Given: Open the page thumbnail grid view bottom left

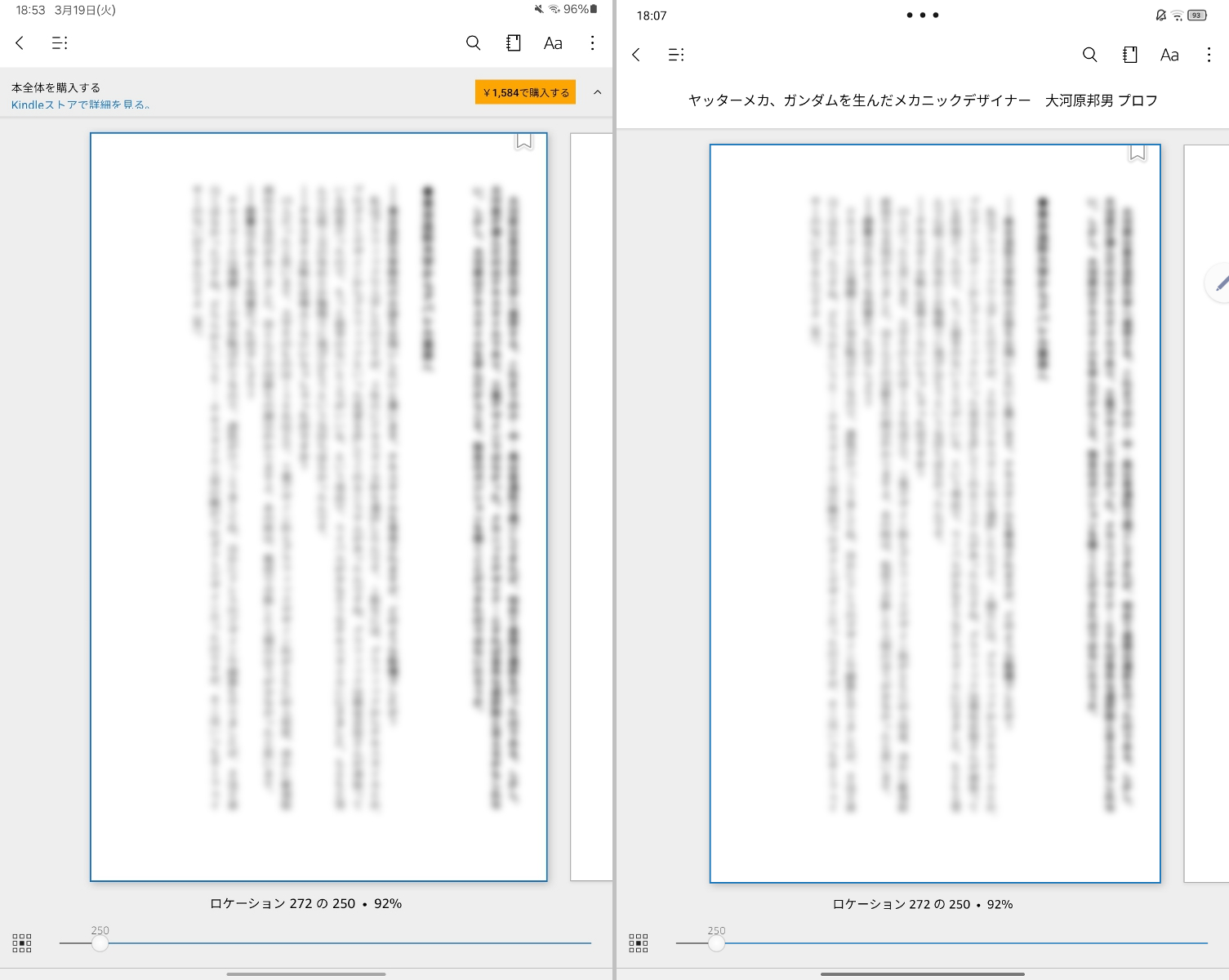Looking at the screenshot, I should click(22, 943).
